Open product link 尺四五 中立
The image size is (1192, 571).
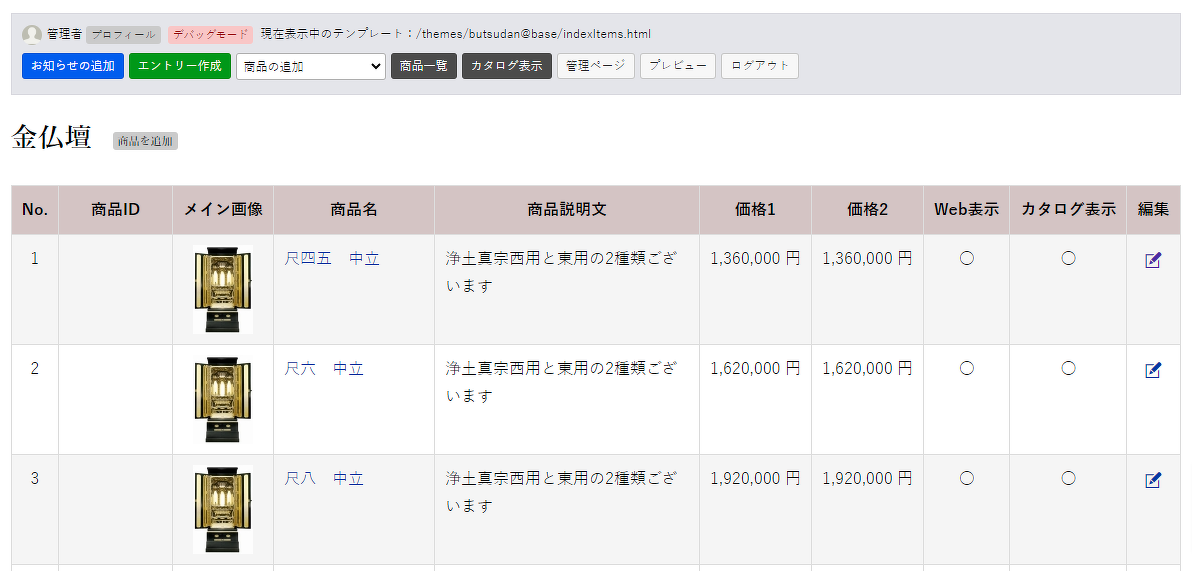click(x=332, y=259)
